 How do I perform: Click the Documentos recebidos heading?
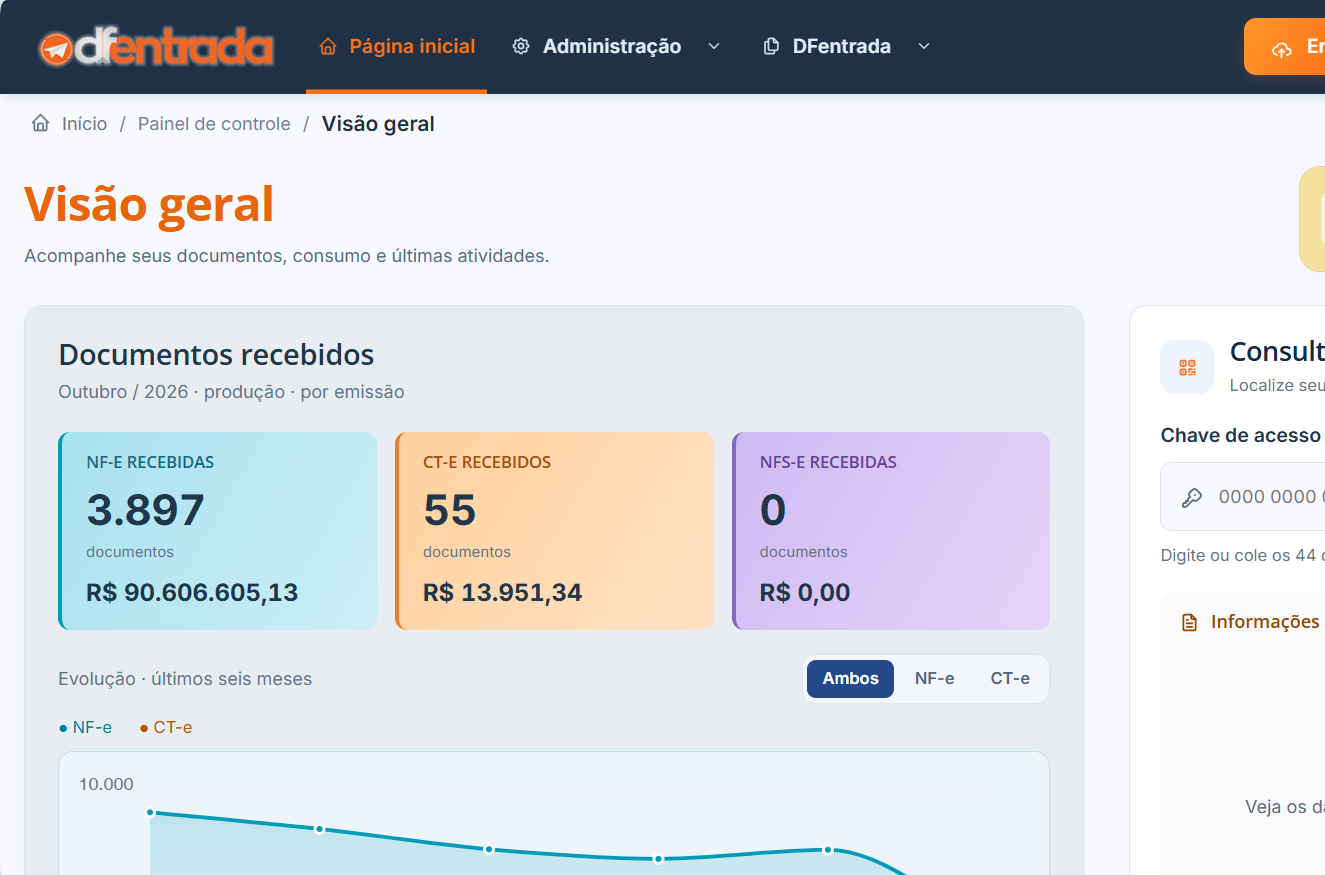pos(216,355)
